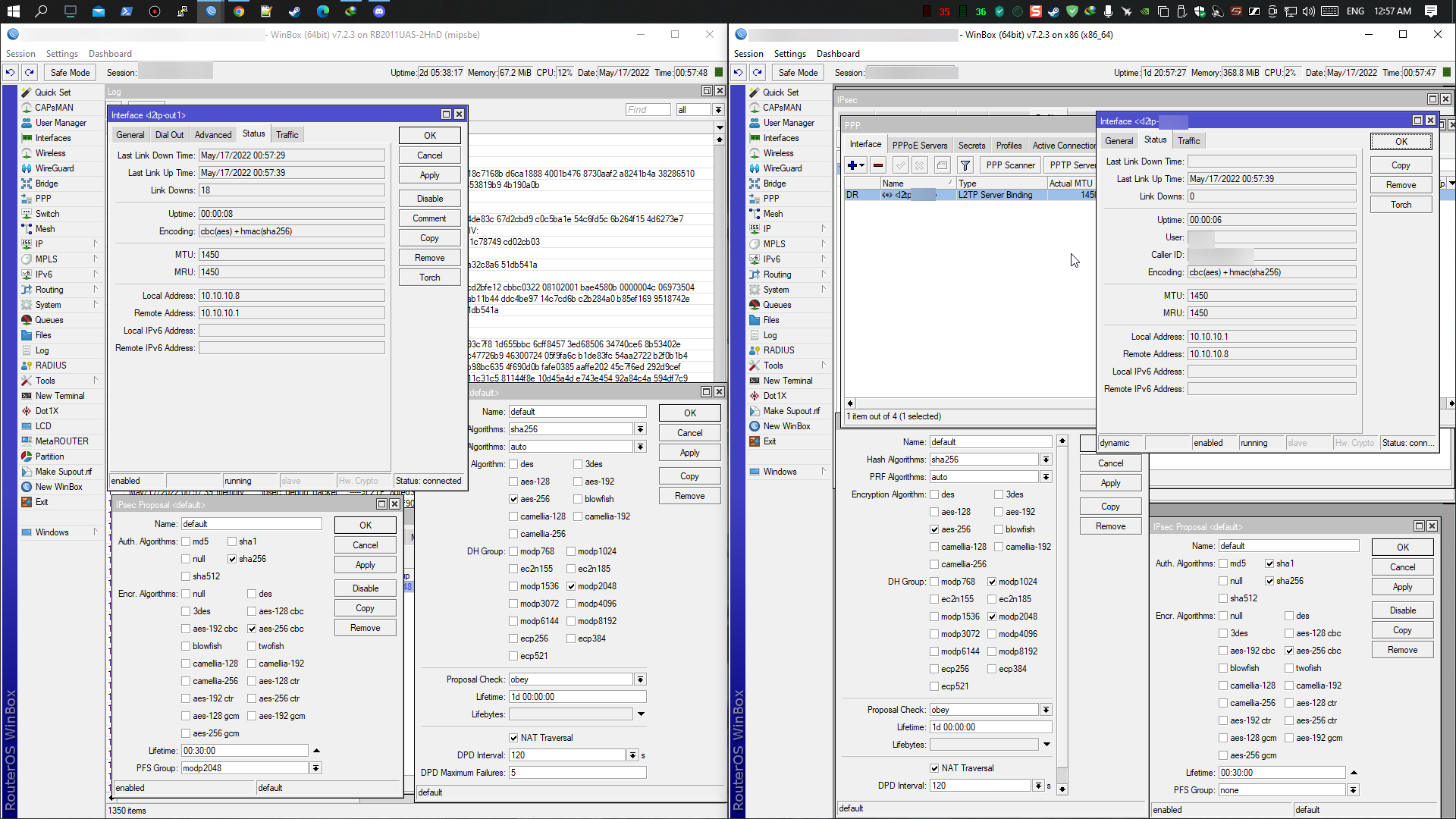Screen dimensions: 1456x819
Task: Click Find field in left Log window
Action: 648,110
